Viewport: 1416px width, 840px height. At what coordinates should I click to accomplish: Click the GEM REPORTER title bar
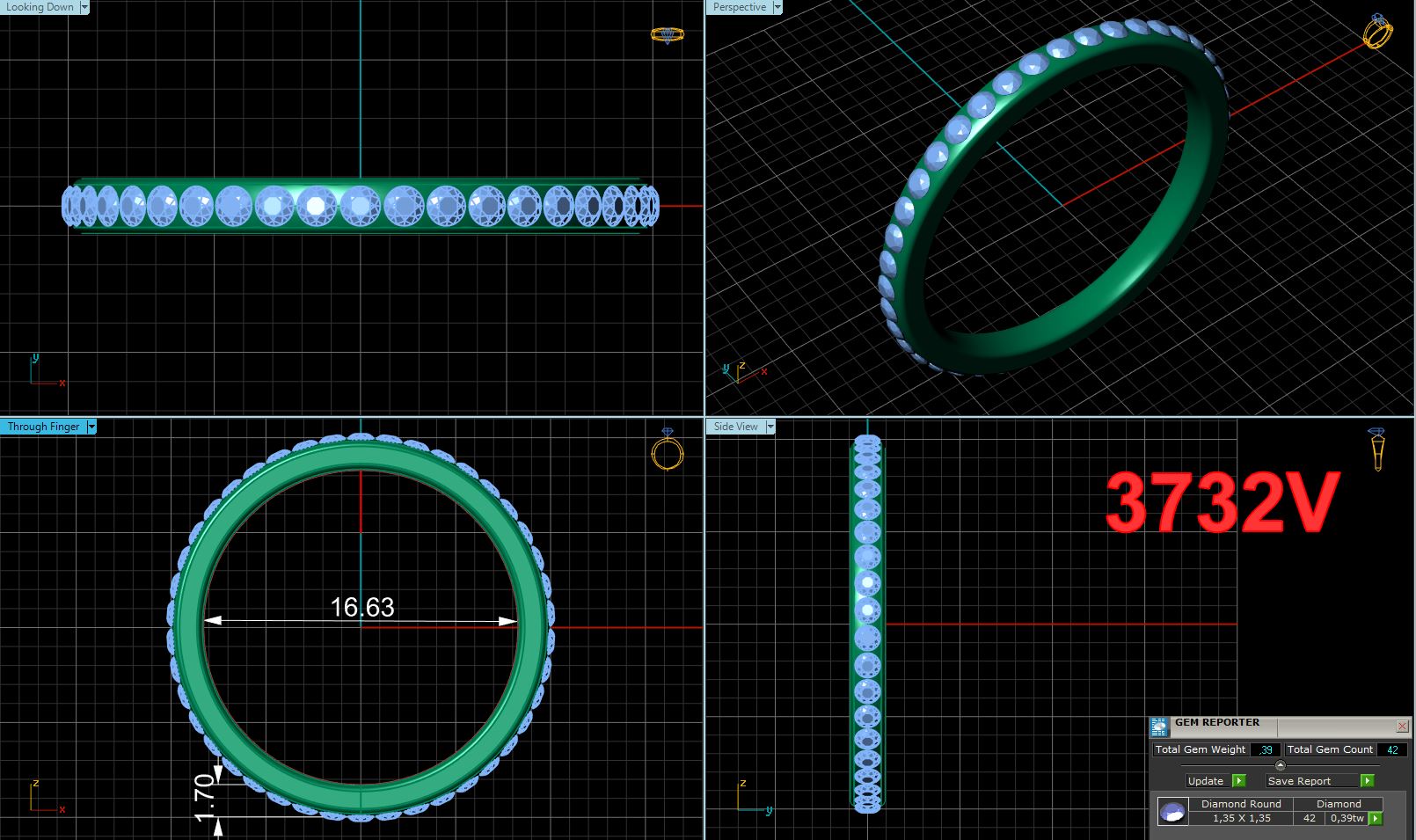[1280, 727]
